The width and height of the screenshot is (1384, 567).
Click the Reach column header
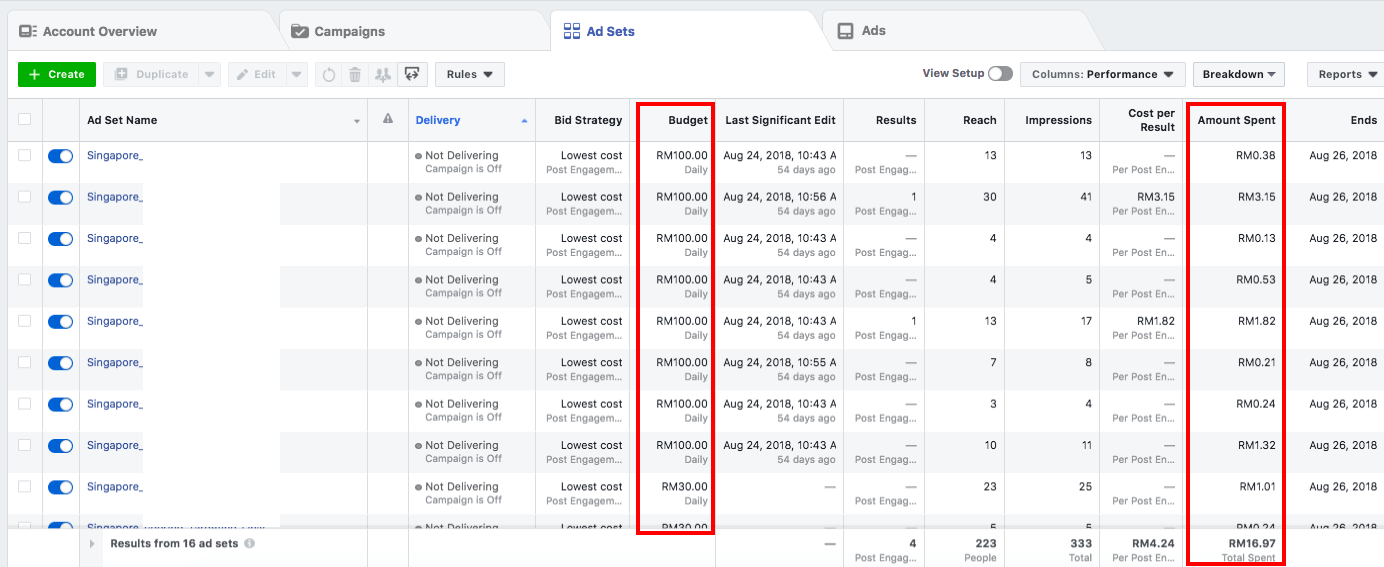pos(980,120)
